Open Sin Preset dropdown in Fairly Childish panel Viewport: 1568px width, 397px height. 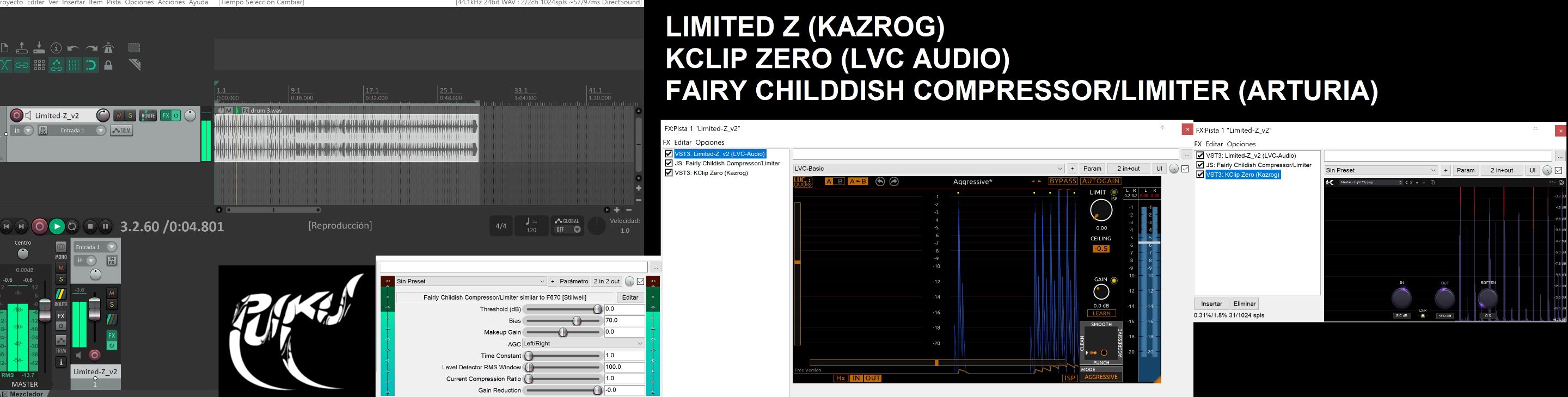pos(470,282)
